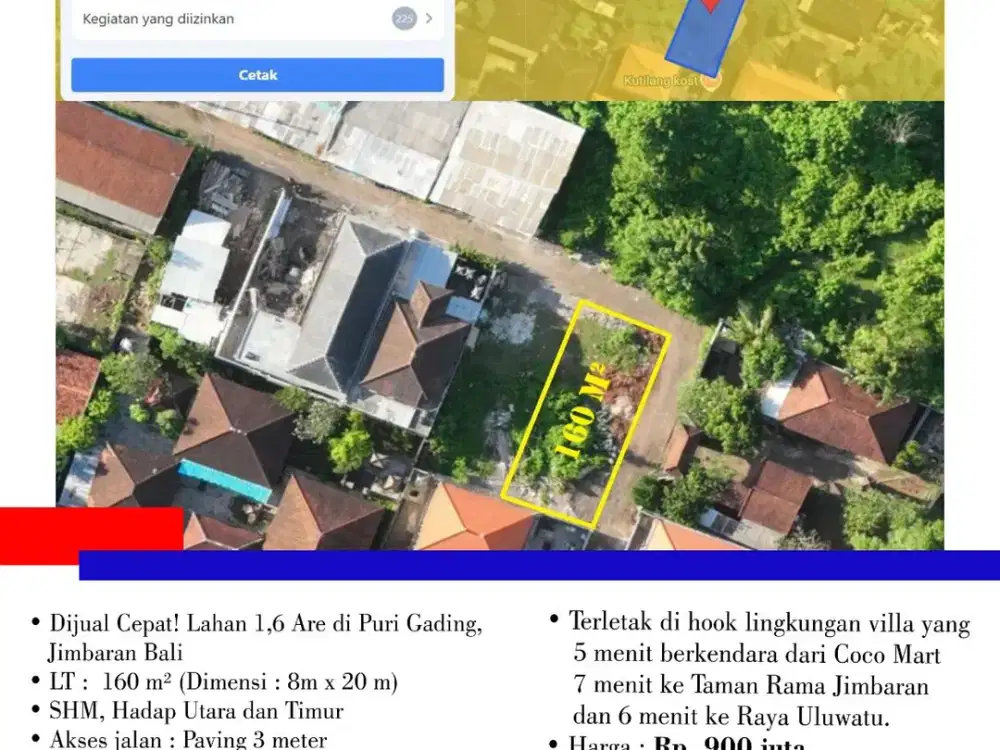Click the grey 225 count badge

(x=405, y=19)
